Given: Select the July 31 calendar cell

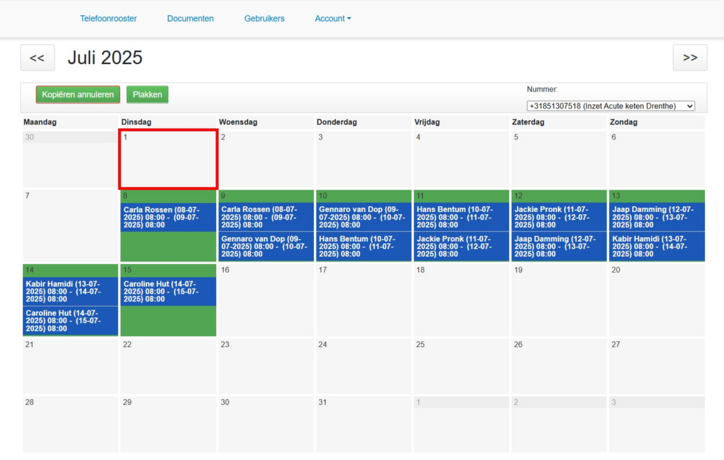Looking at the screenshot, I should click(x=363, y=424).
